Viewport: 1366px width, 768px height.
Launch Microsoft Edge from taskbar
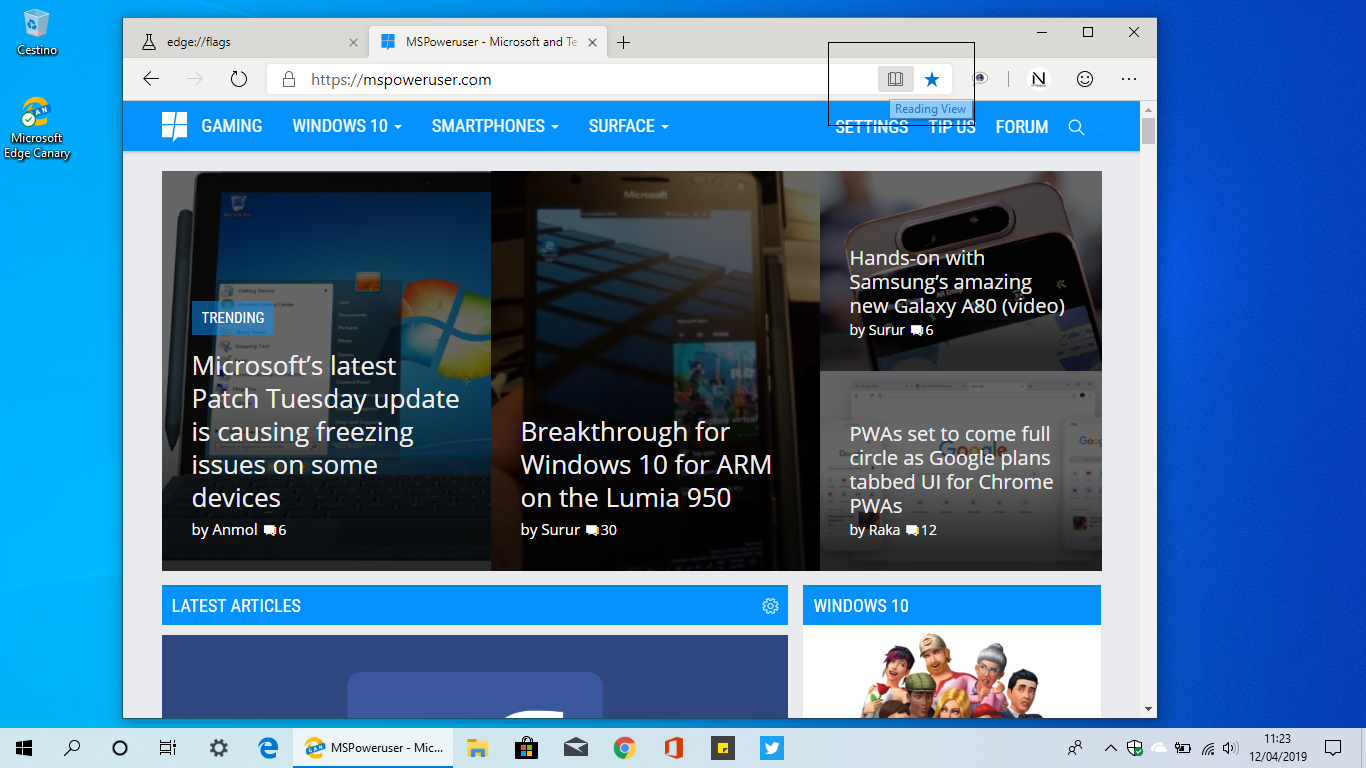click(x=267, y=747)
